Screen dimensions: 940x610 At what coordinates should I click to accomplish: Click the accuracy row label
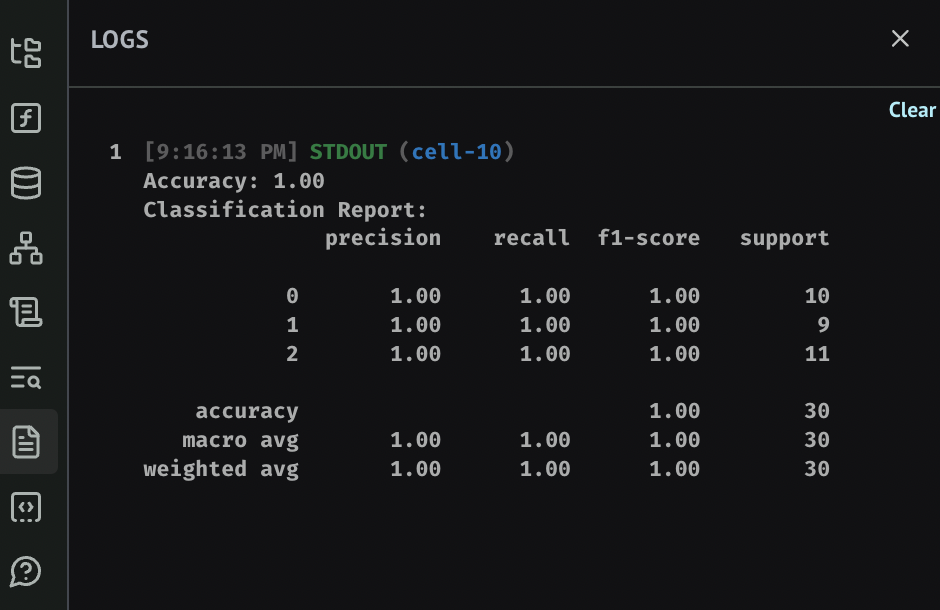pyautogui.click(x=247, y=411)
